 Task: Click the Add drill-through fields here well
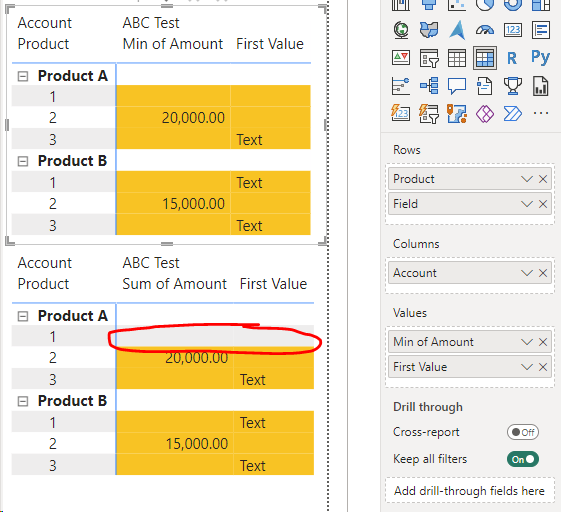tap(469, 491)
